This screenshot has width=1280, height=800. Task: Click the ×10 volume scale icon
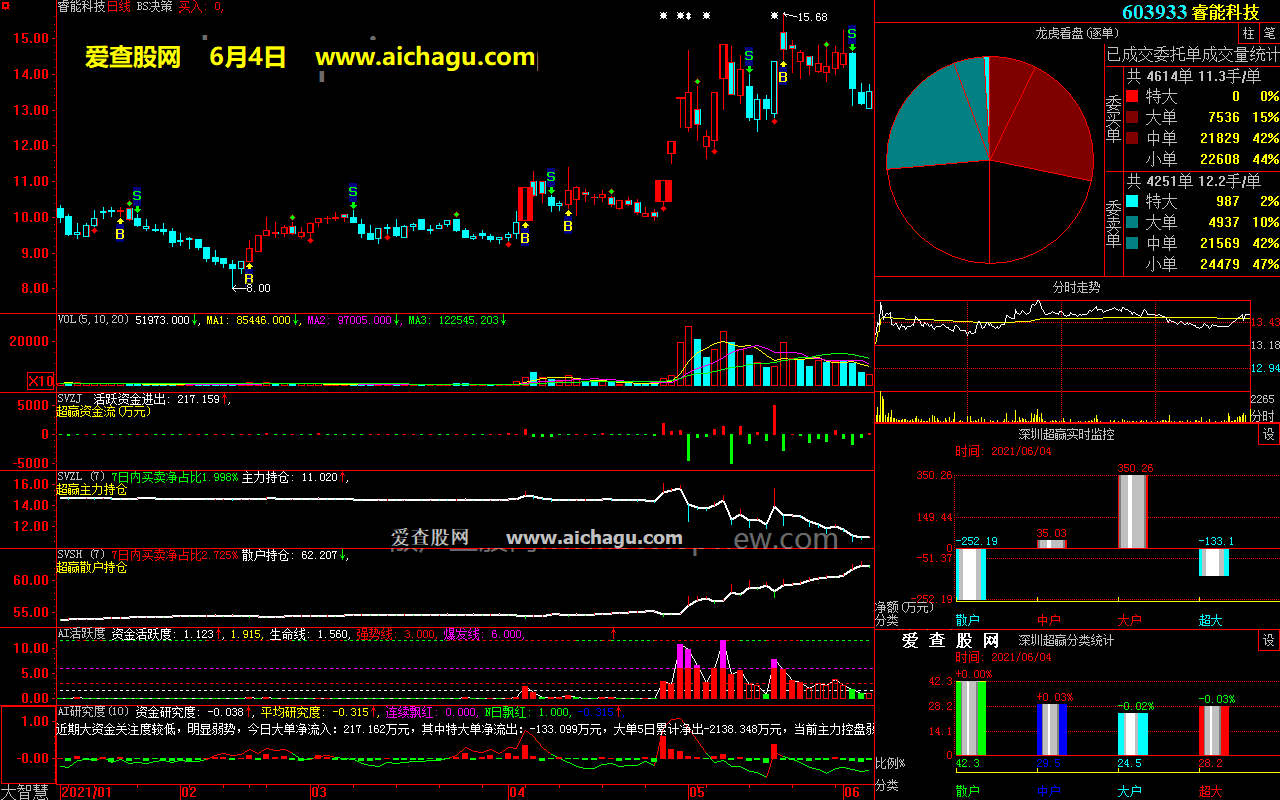coord(41,381)
